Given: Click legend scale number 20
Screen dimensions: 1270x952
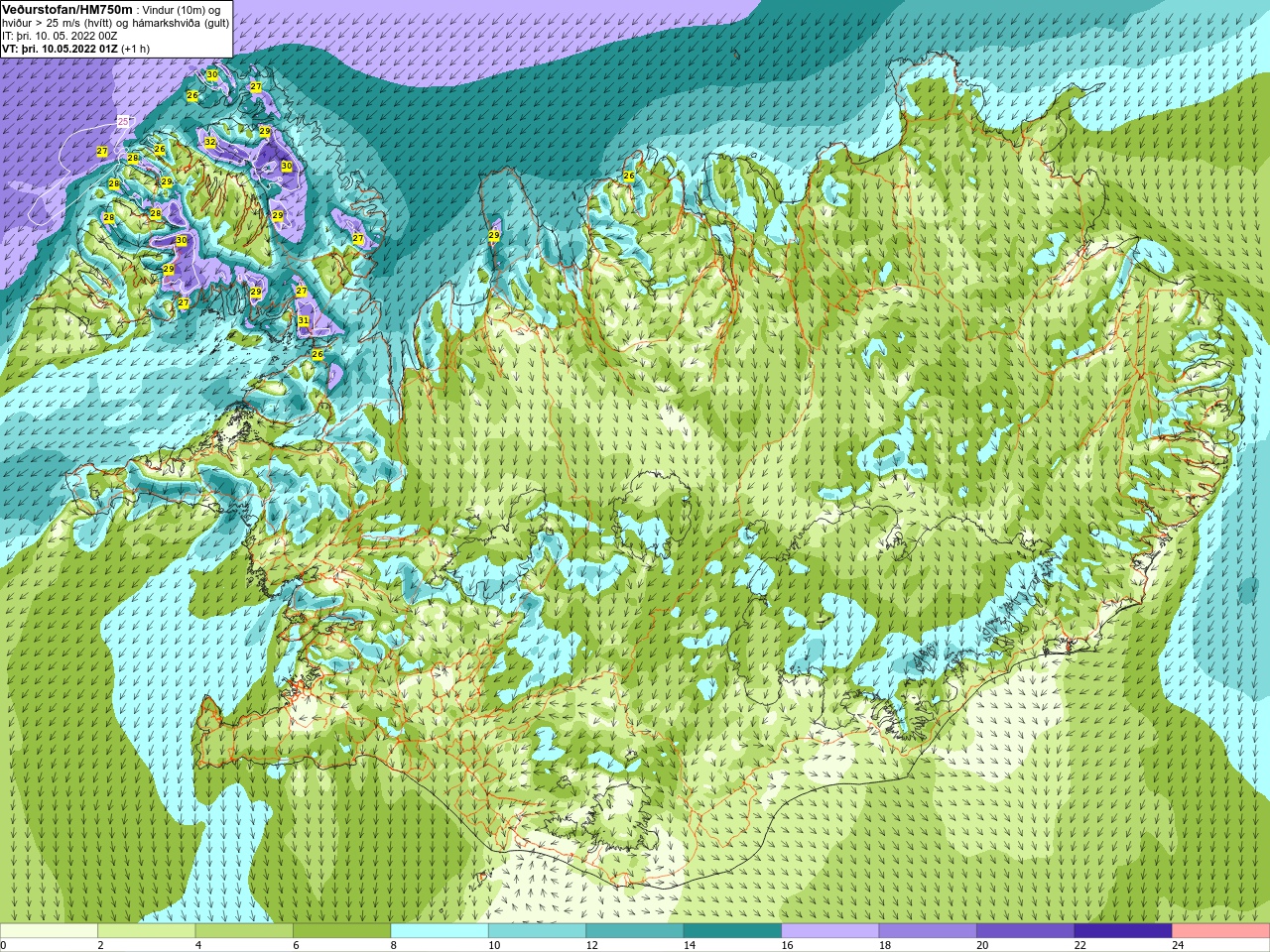Looking at the screenshot, I should click(x=982, y=945).
